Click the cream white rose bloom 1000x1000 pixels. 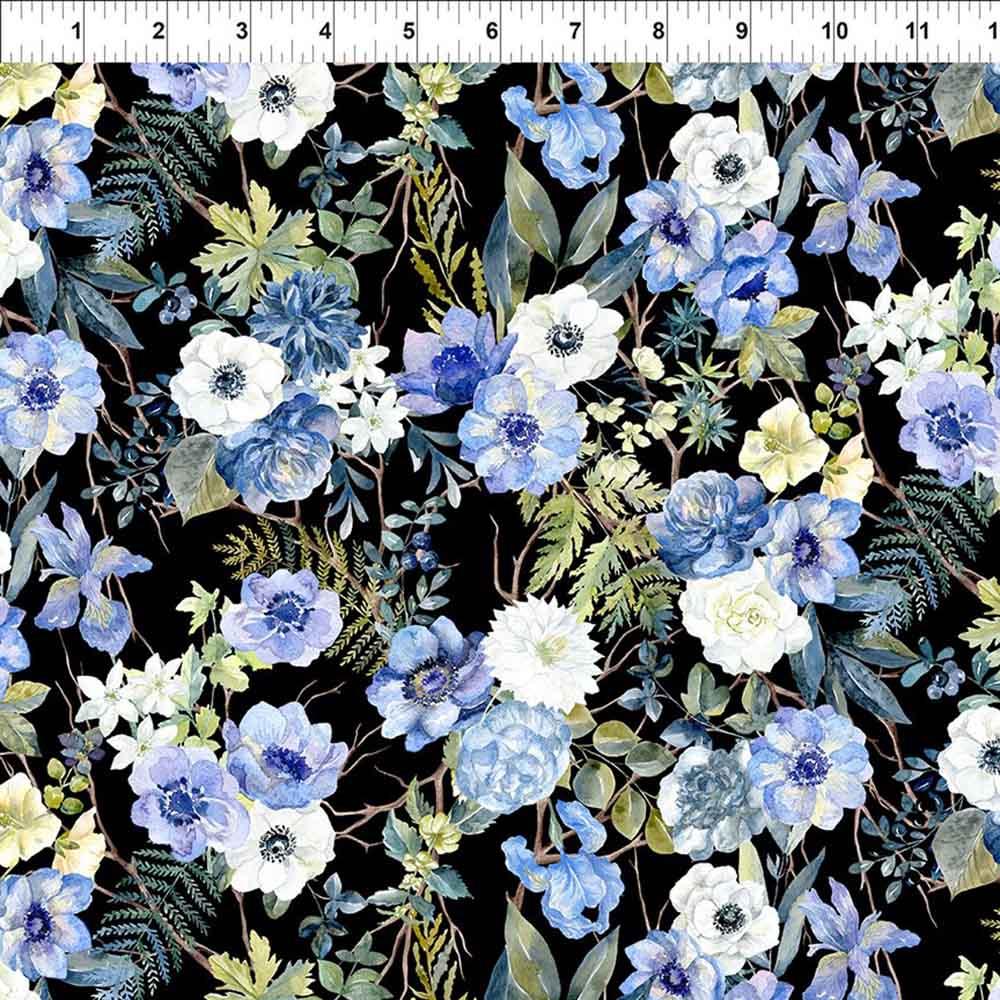[743, 615]
